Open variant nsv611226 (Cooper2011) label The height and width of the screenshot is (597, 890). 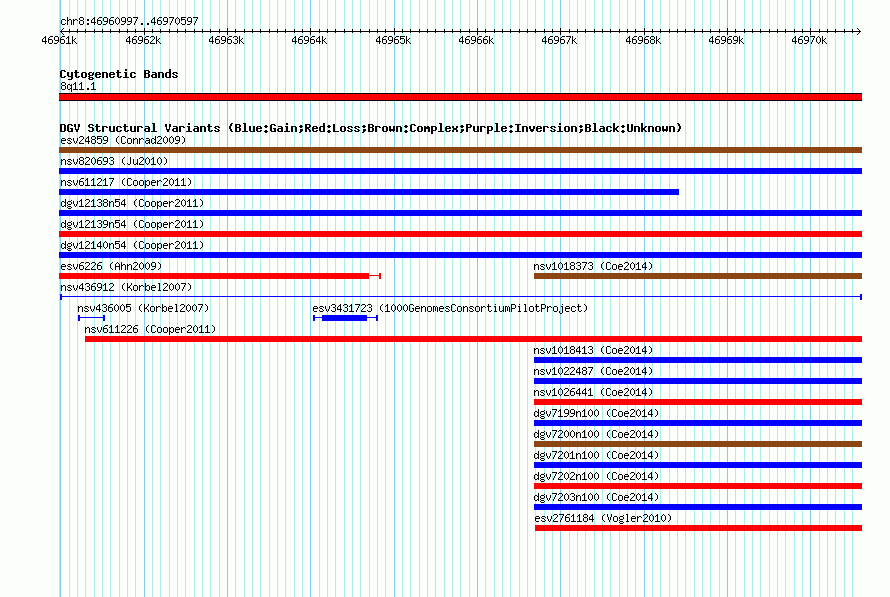[x=150, y=329]
